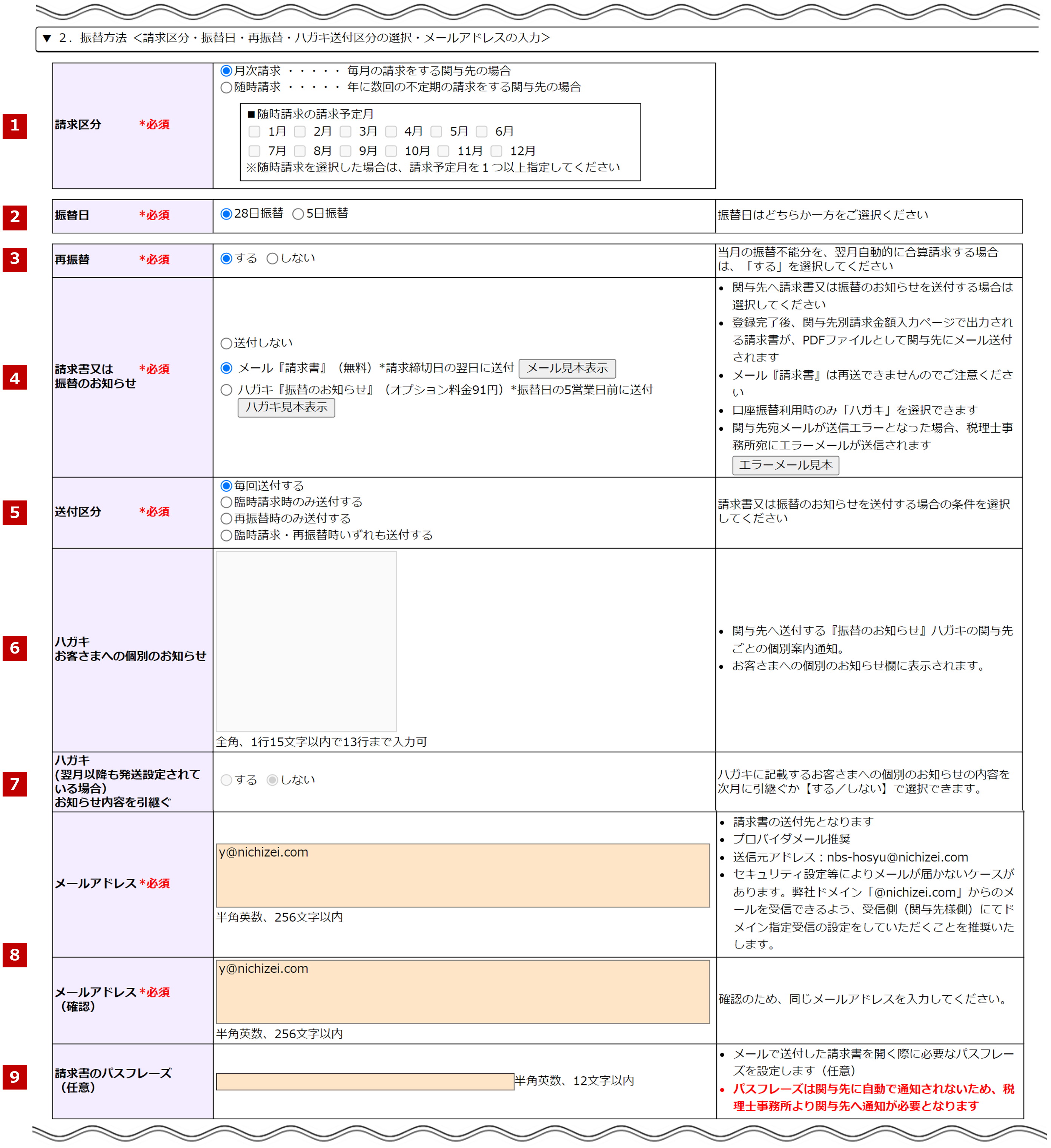The image size is (1051, 1148).
Task: Click the 請求書のパスフレーズ input field
Action: pyautogui.click(x=364, y=1081)
